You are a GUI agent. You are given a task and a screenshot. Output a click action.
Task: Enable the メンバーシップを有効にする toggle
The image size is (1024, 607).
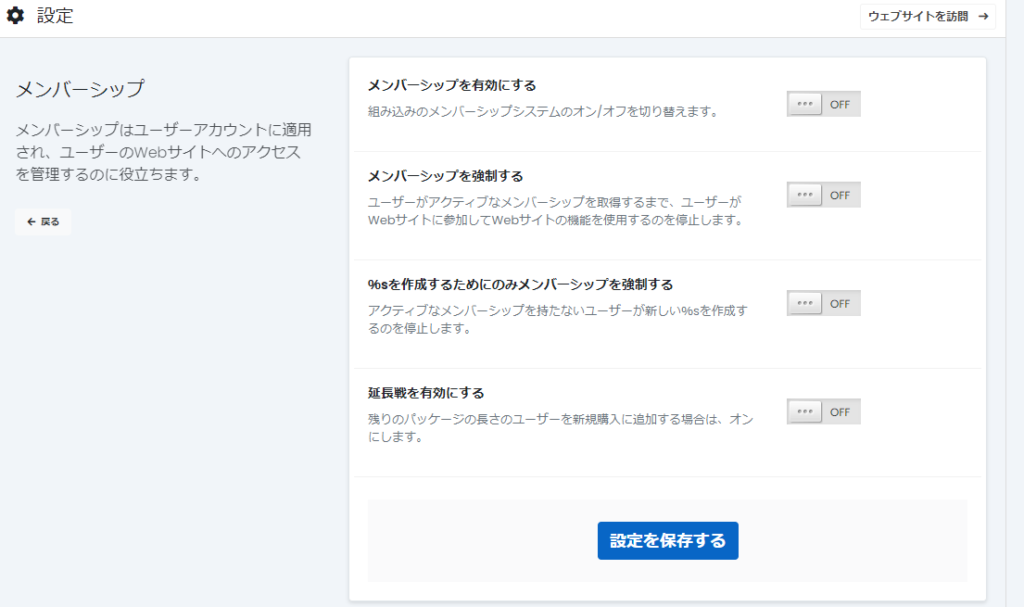tap(823, 104)
